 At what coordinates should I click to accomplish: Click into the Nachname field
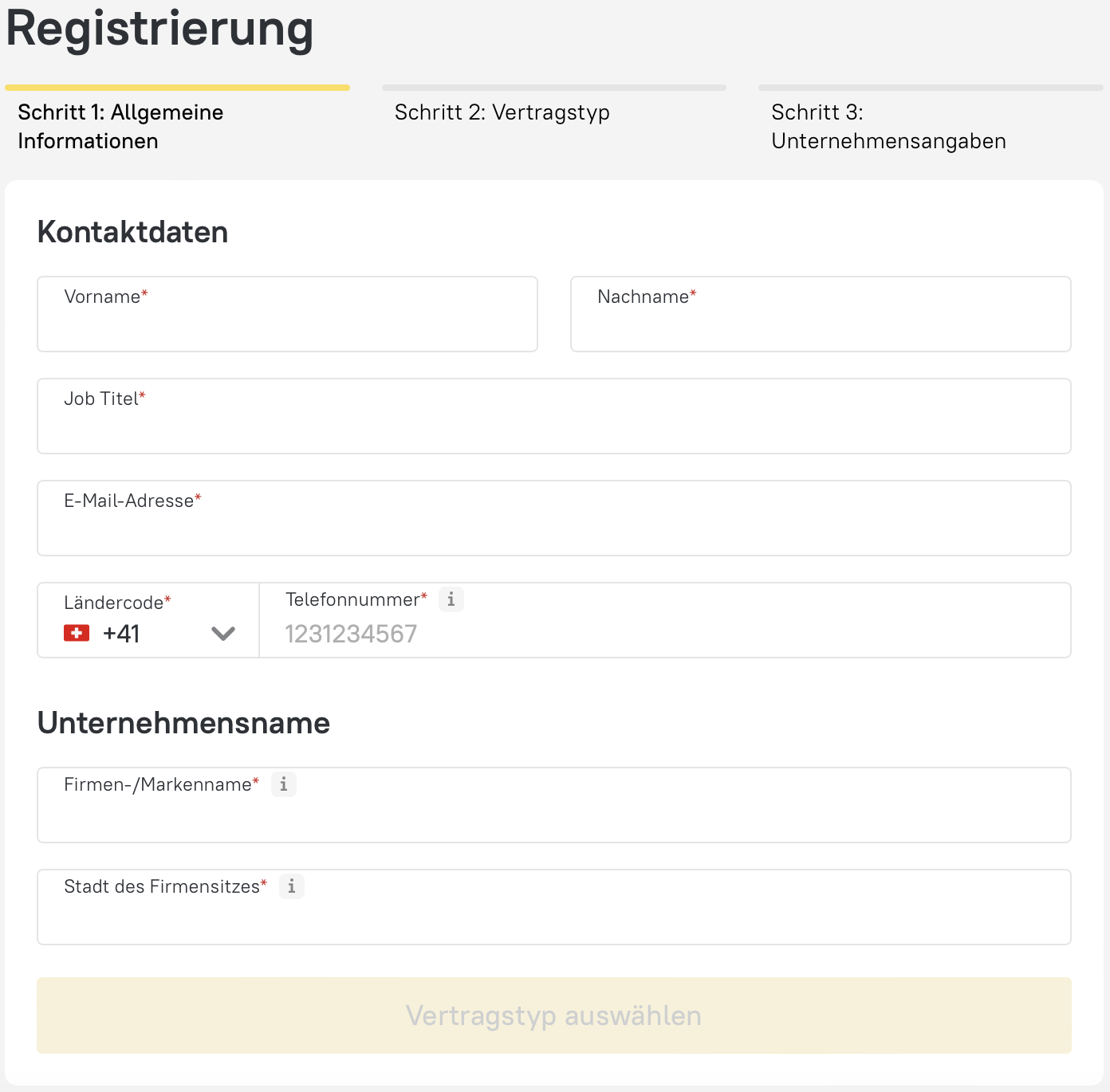(x=821, y=323)
